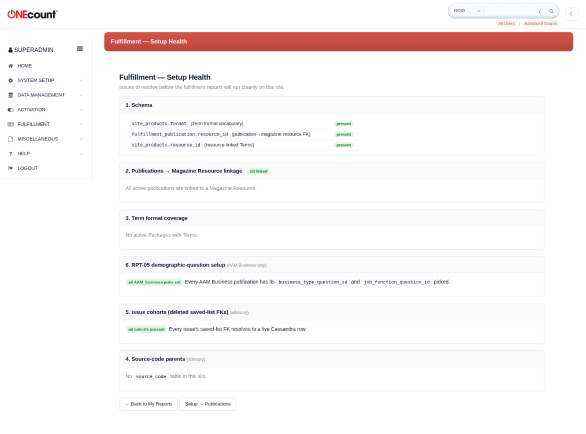Go to HOME in sidebar

coord(25,66)
